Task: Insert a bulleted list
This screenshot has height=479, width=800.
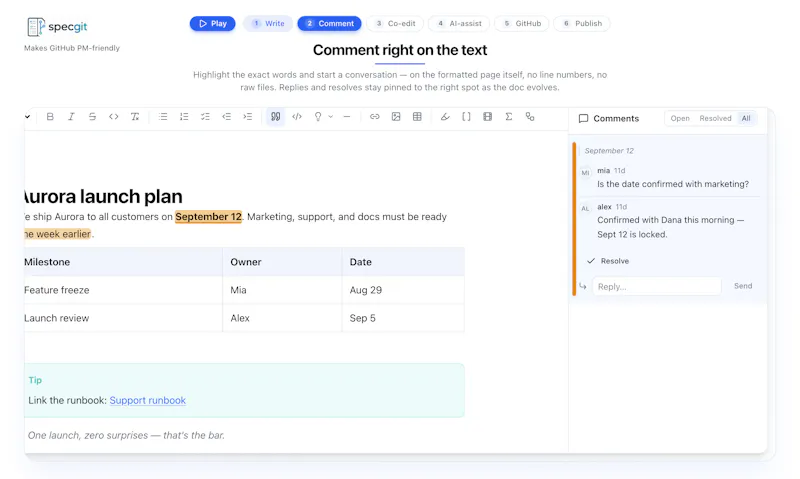Action: 163,117
